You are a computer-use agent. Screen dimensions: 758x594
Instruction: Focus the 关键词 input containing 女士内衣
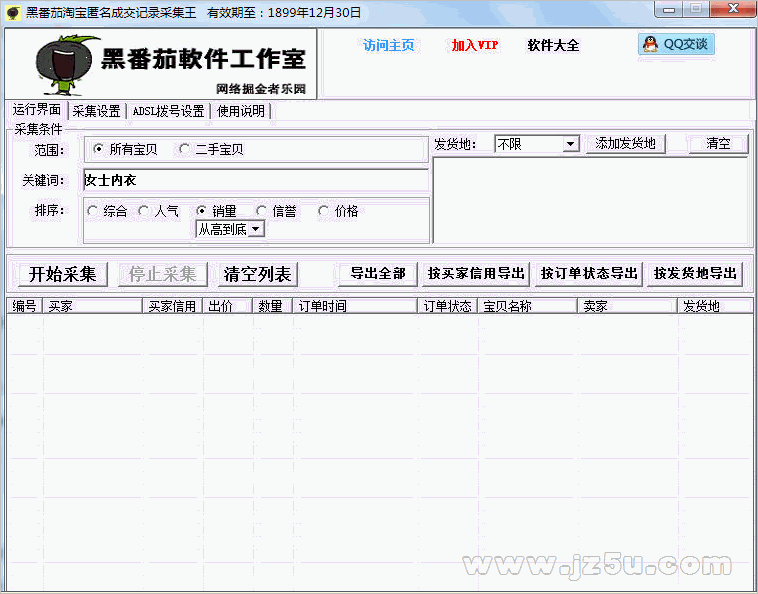coord(256,180)
